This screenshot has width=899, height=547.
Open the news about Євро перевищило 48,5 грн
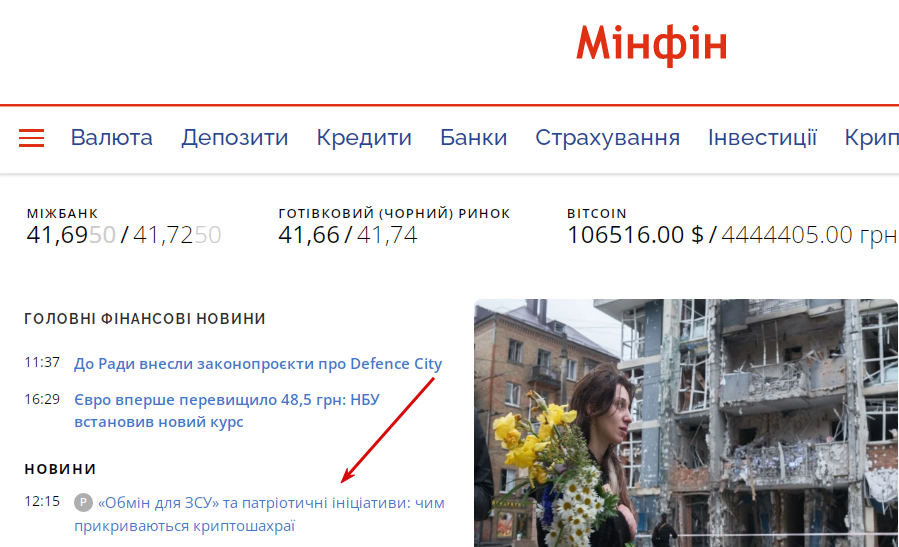[x=227, y=411]
